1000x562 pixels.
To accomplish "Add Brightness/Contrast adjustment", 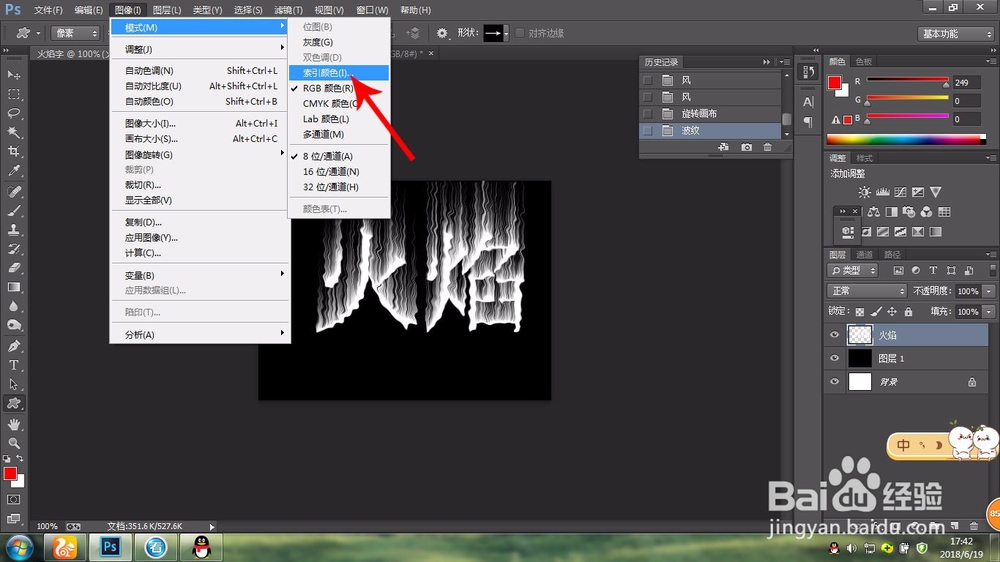I will 864,192.
